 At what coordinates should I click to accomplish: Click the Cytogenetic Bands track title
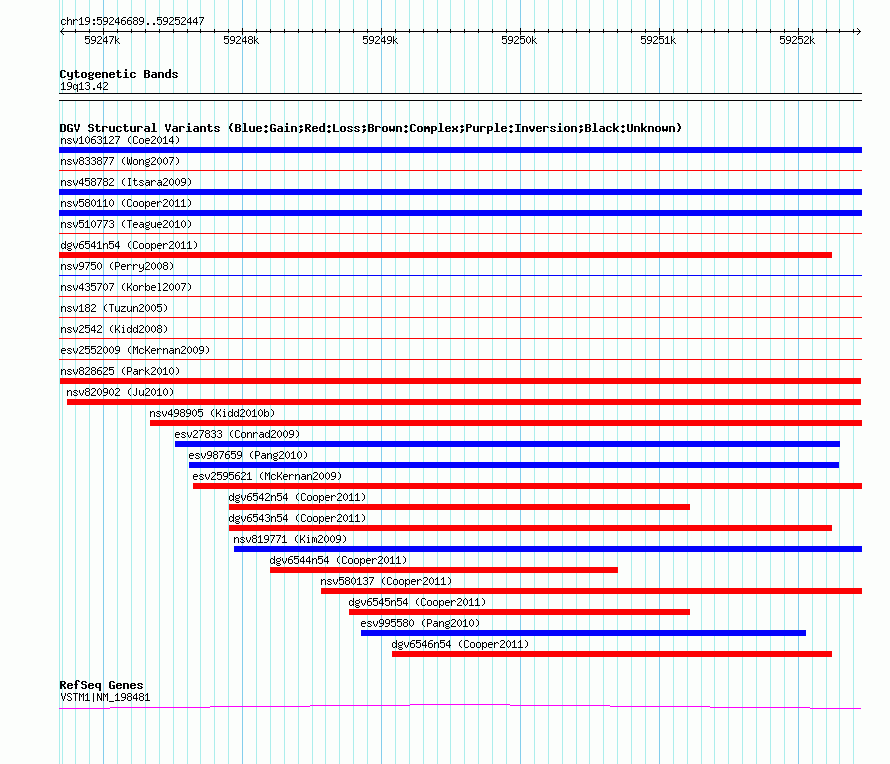tap(119, 74)
